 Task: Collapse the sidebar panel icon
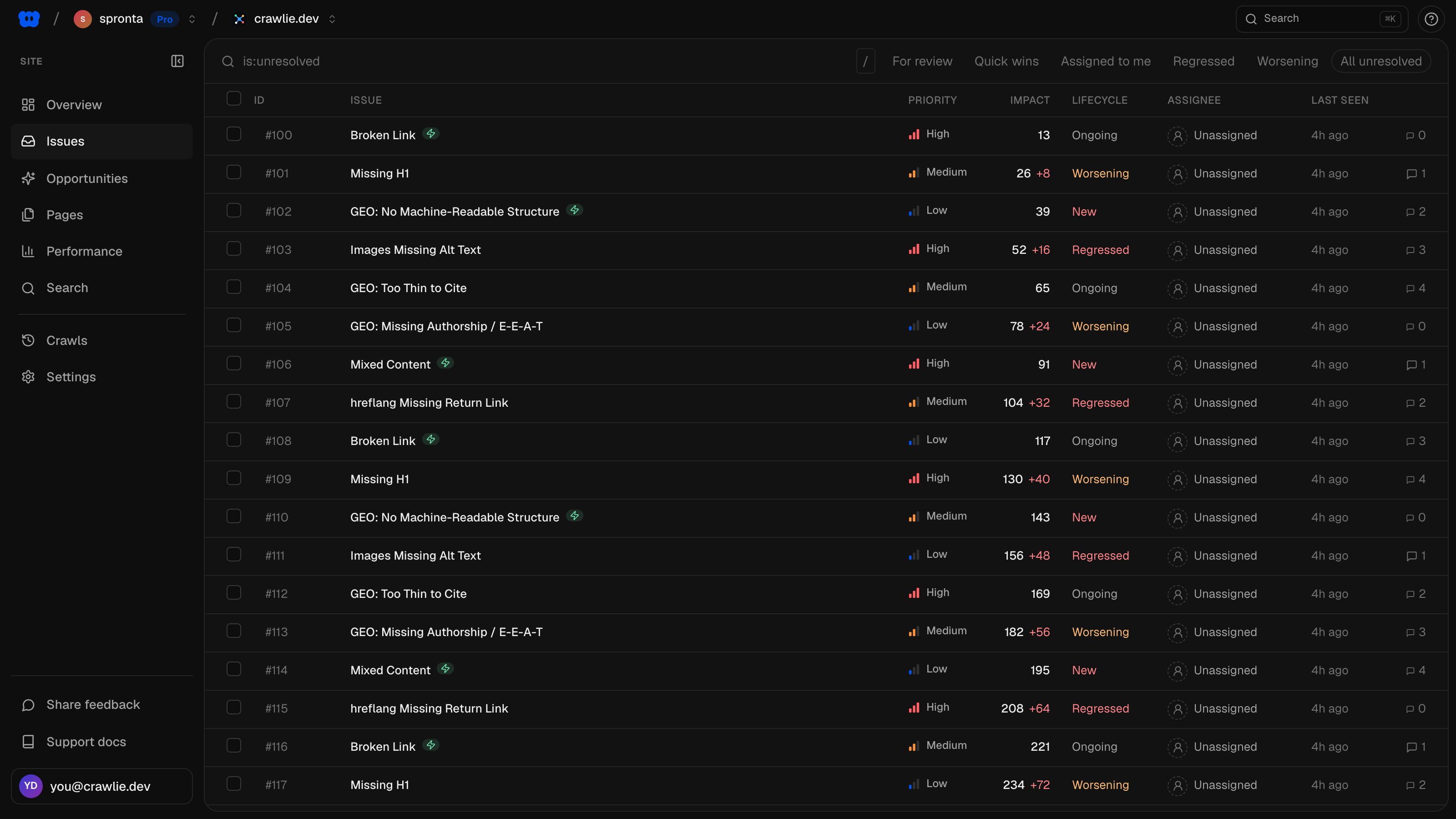[x=177, y=61]
